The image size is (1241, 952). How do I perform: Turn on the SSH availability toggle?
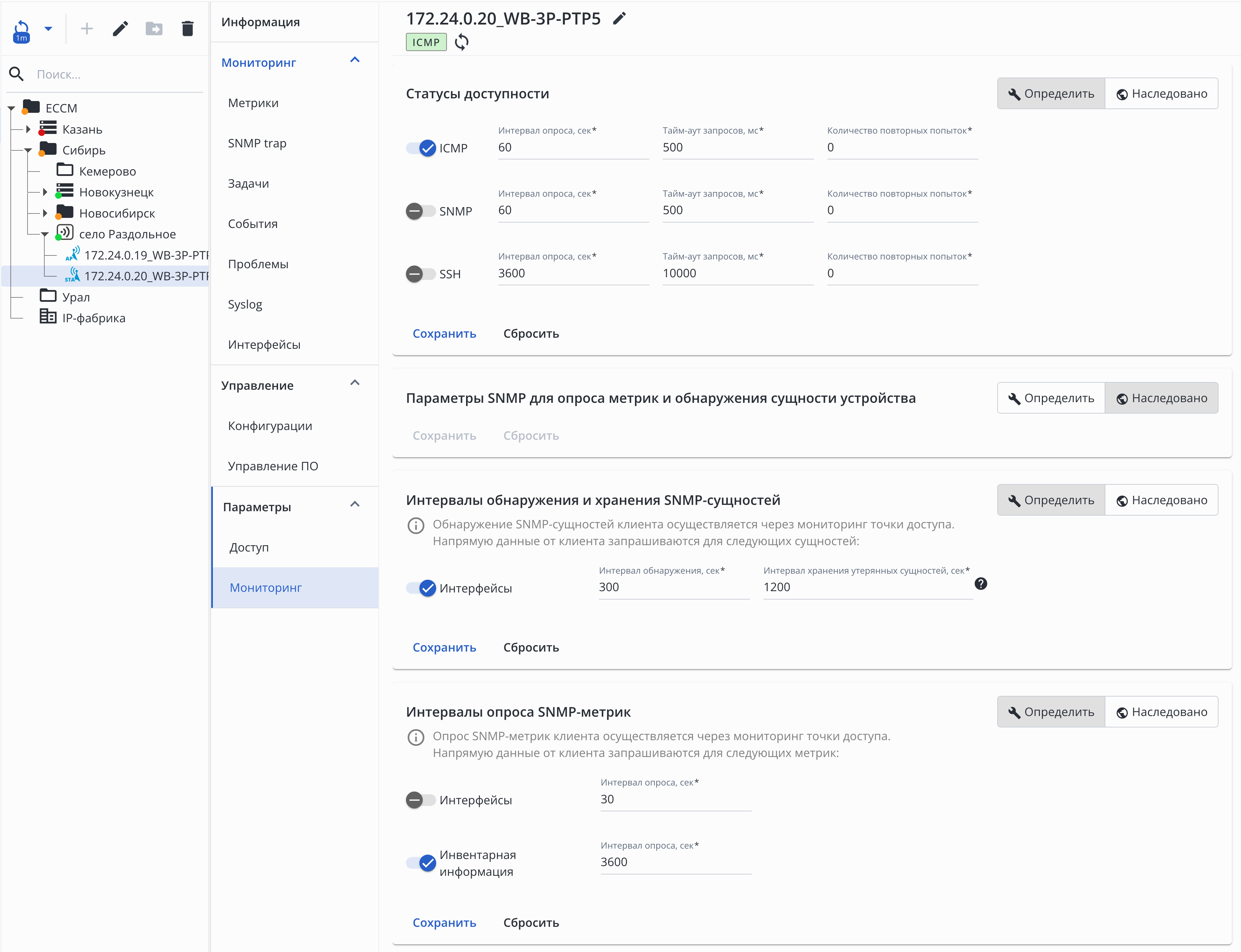coord(421,274)
